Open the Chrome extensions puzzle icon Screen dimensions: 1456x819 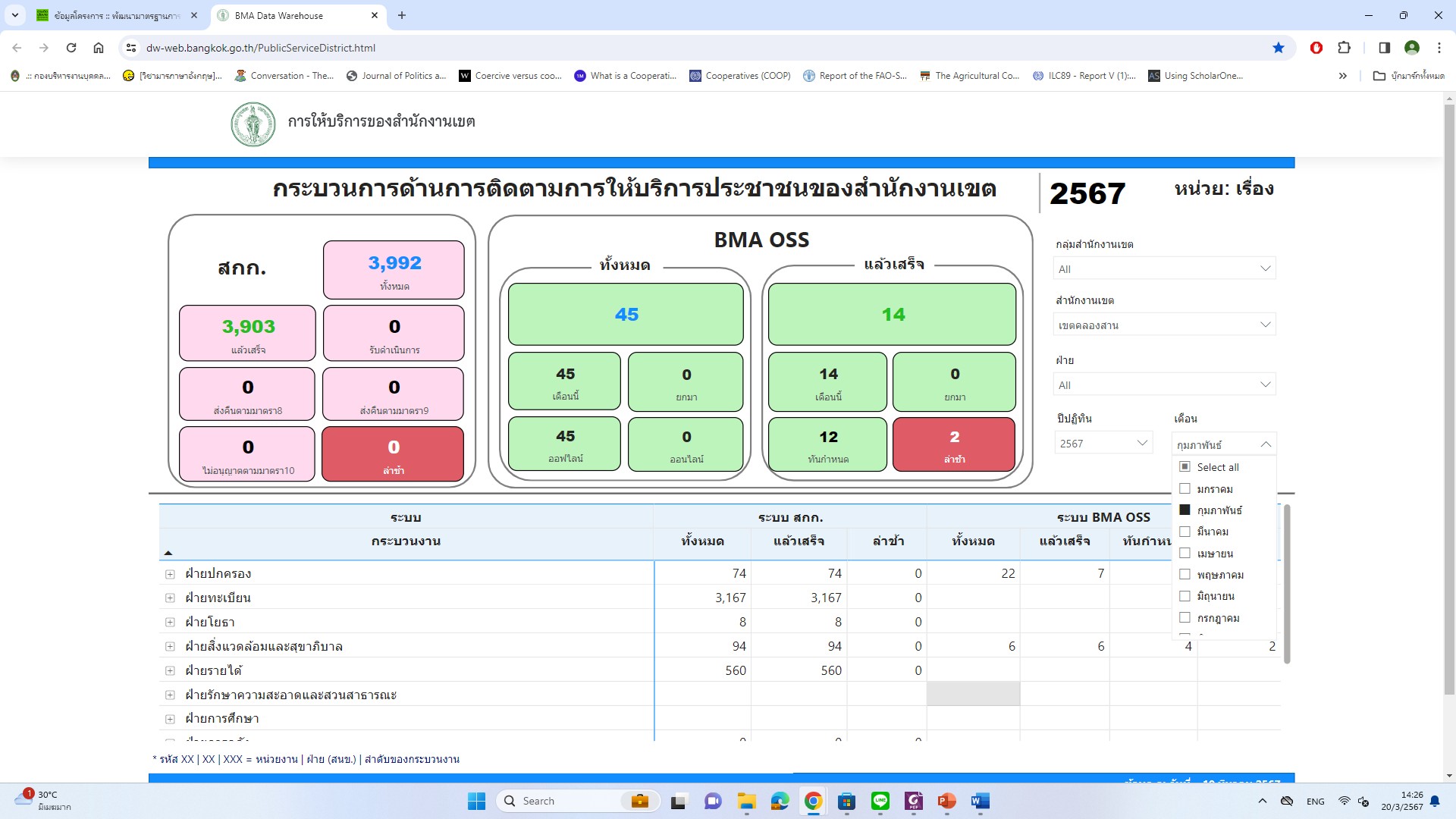1344,48
